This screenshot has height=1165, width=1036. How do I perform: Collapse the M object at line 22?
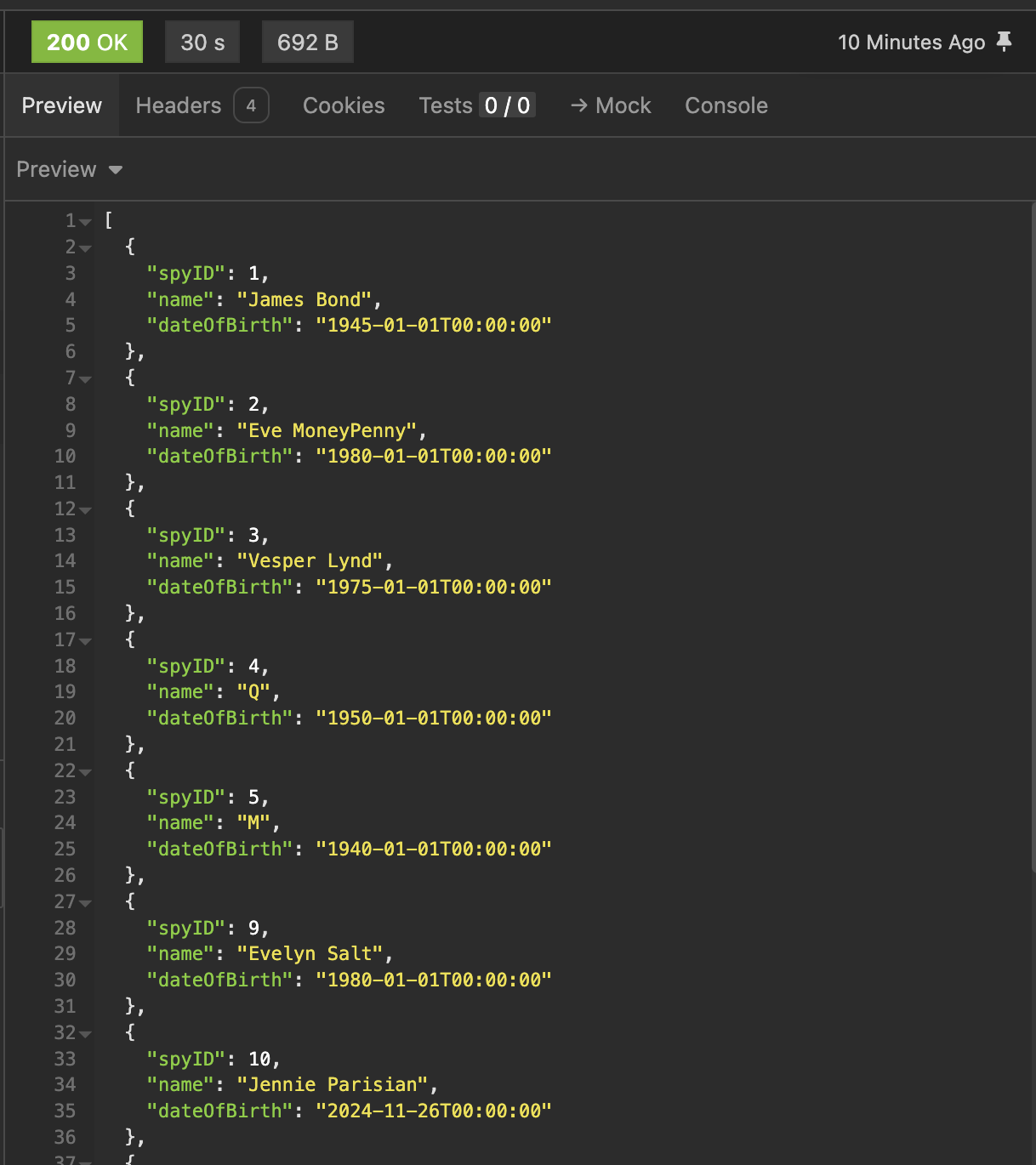click(x=86, y=772)
